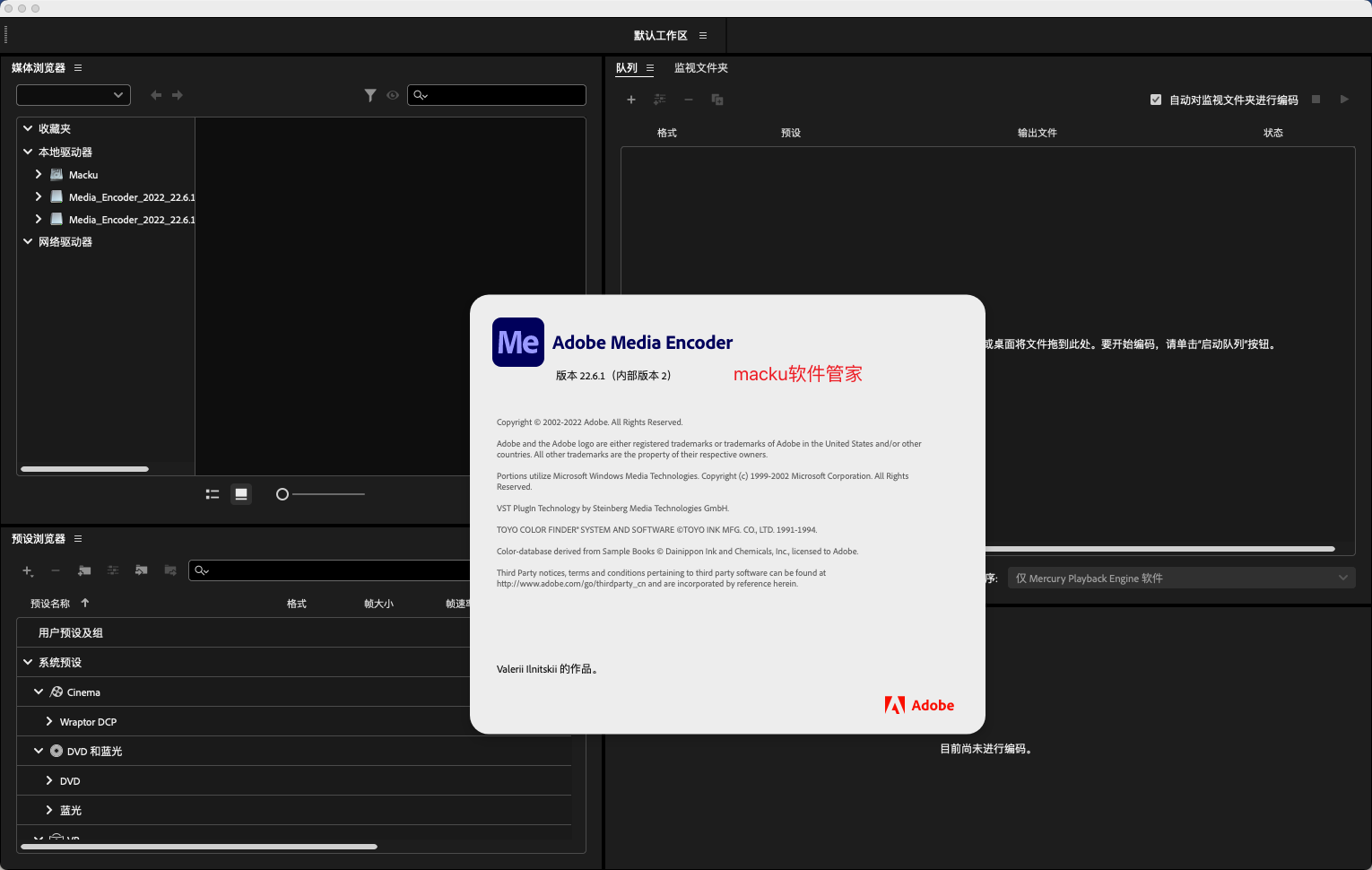Image resolution: width=1372 pixels, height=870 pixels.
Task: Click the media browser search field
Action: [497, 95]
